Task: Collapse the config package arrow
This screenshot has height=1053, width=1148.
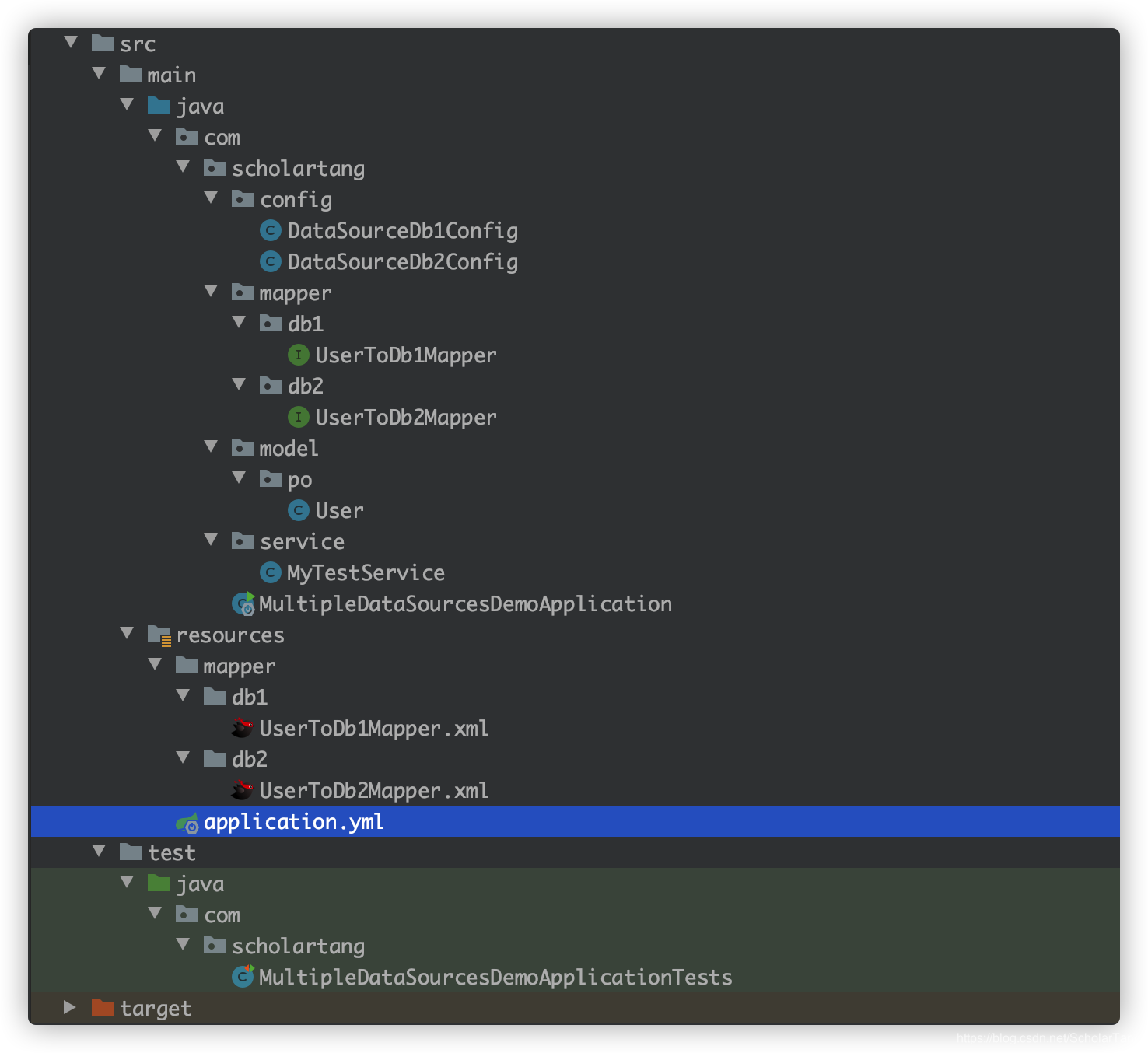Action: tap(211, 198)
